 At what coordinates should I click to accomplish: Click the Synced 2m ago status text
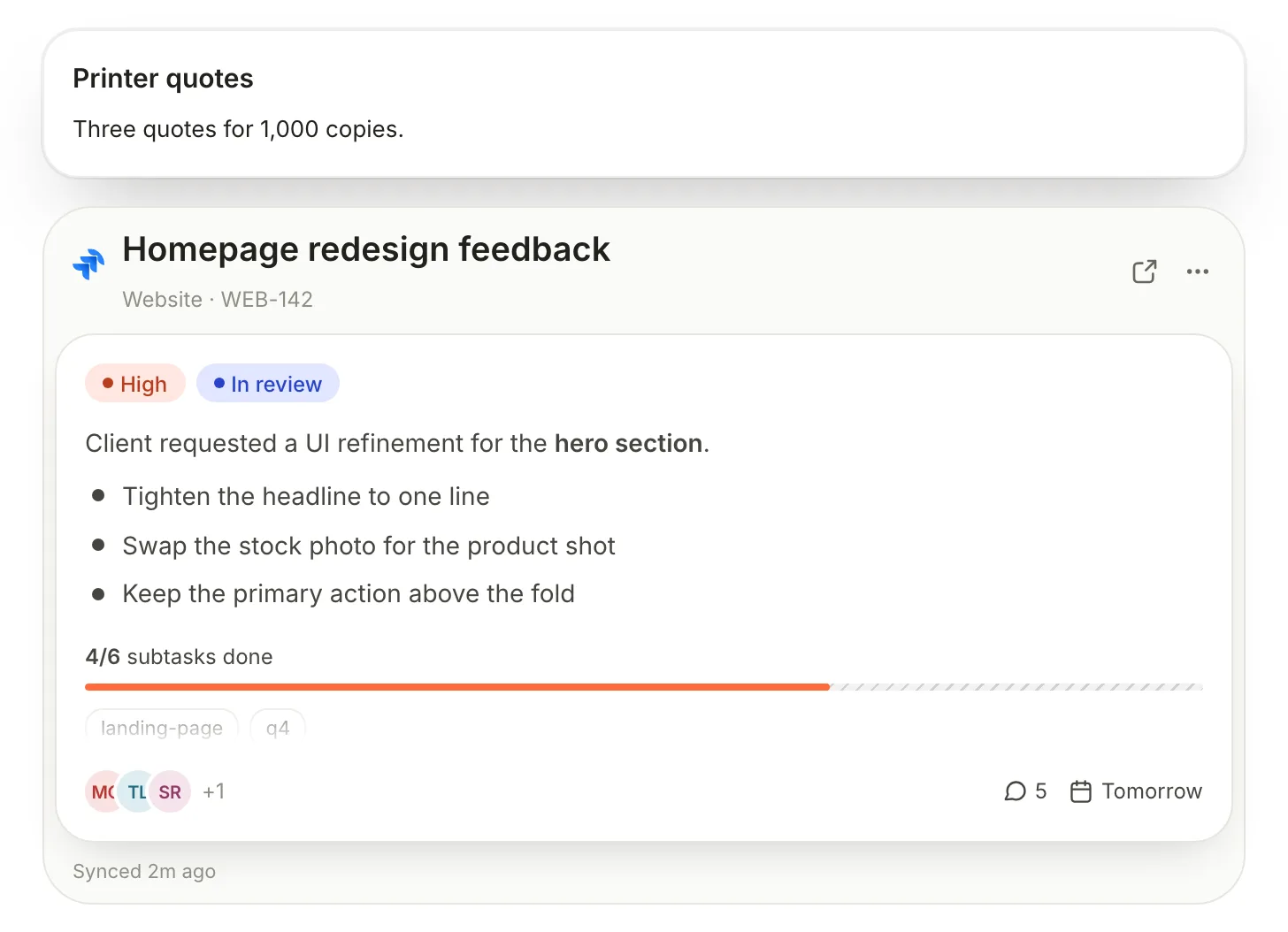coord(144,872)
